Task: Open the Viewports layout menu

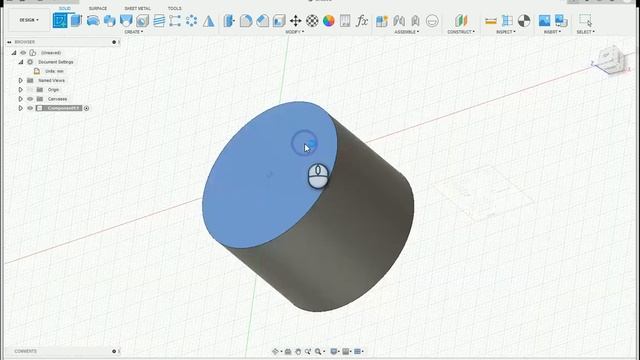Action: 359,351
